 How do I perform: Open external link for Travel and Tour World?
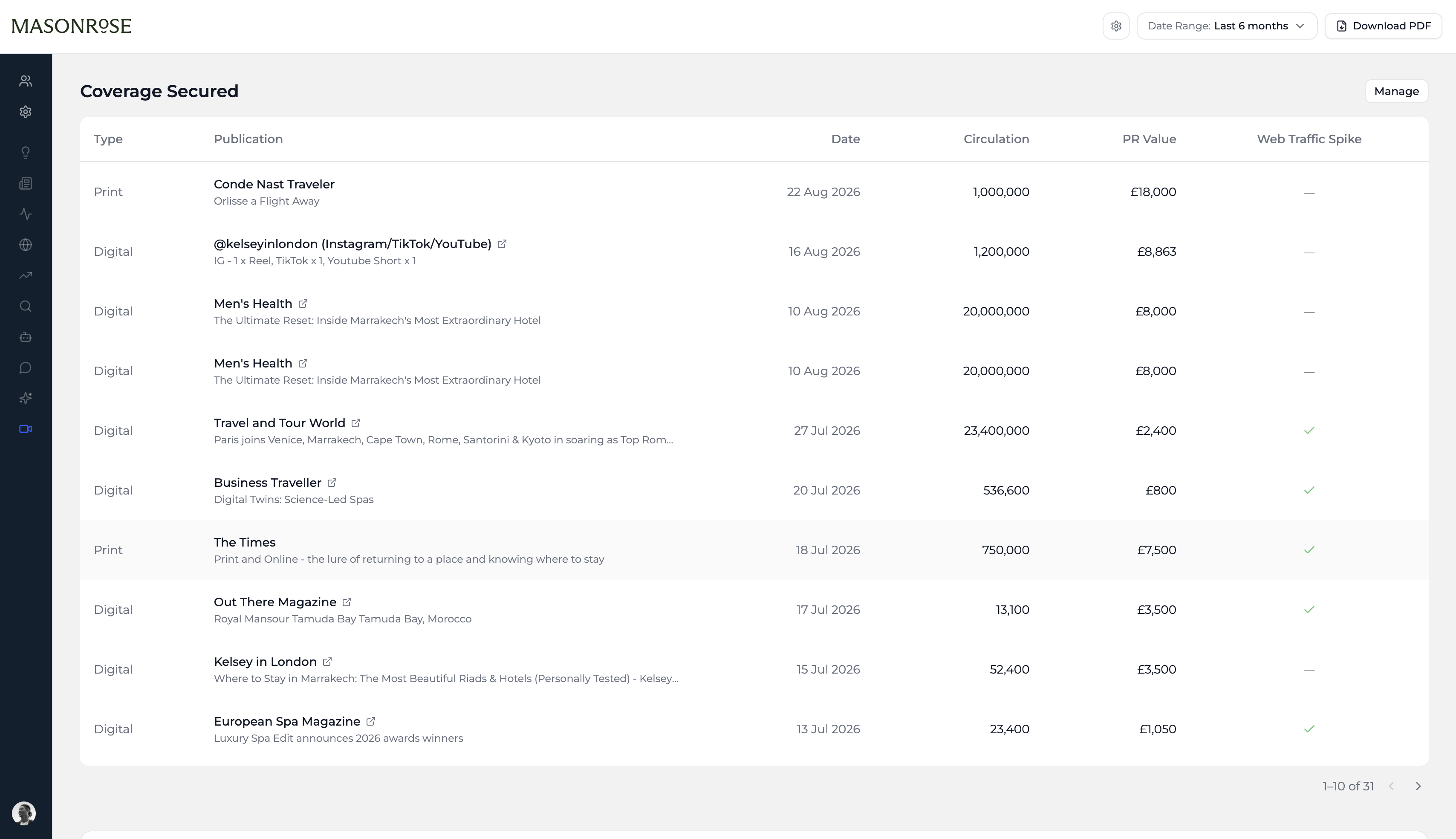tap(356, 423)
